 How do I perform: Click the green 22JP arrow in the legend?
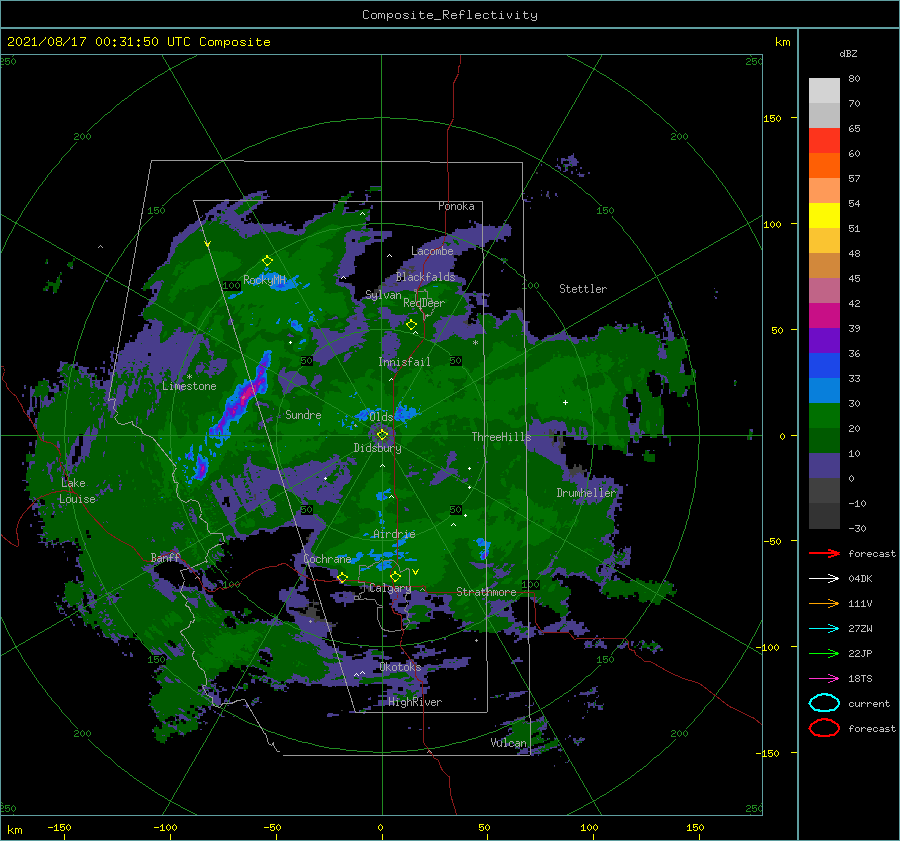(824, 653)
